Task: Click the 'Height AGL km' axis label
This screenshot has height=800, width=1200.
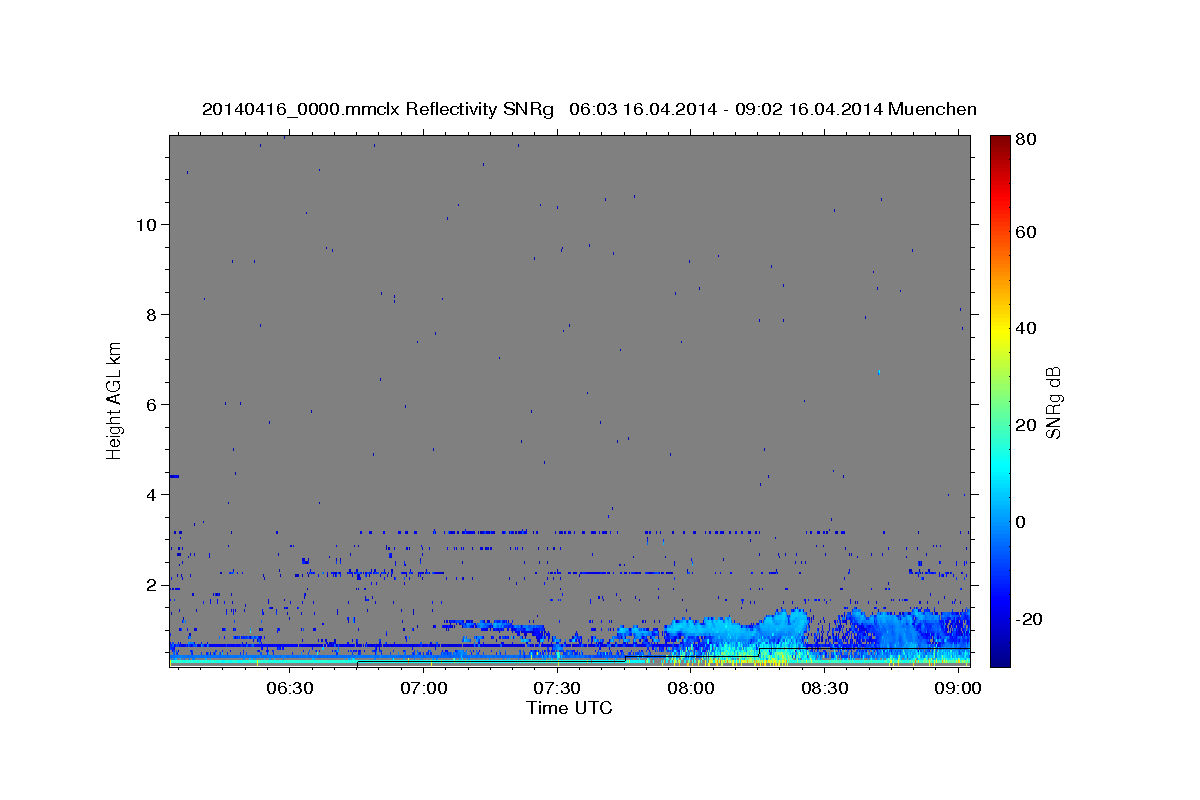Action: (x=114, y=399)
